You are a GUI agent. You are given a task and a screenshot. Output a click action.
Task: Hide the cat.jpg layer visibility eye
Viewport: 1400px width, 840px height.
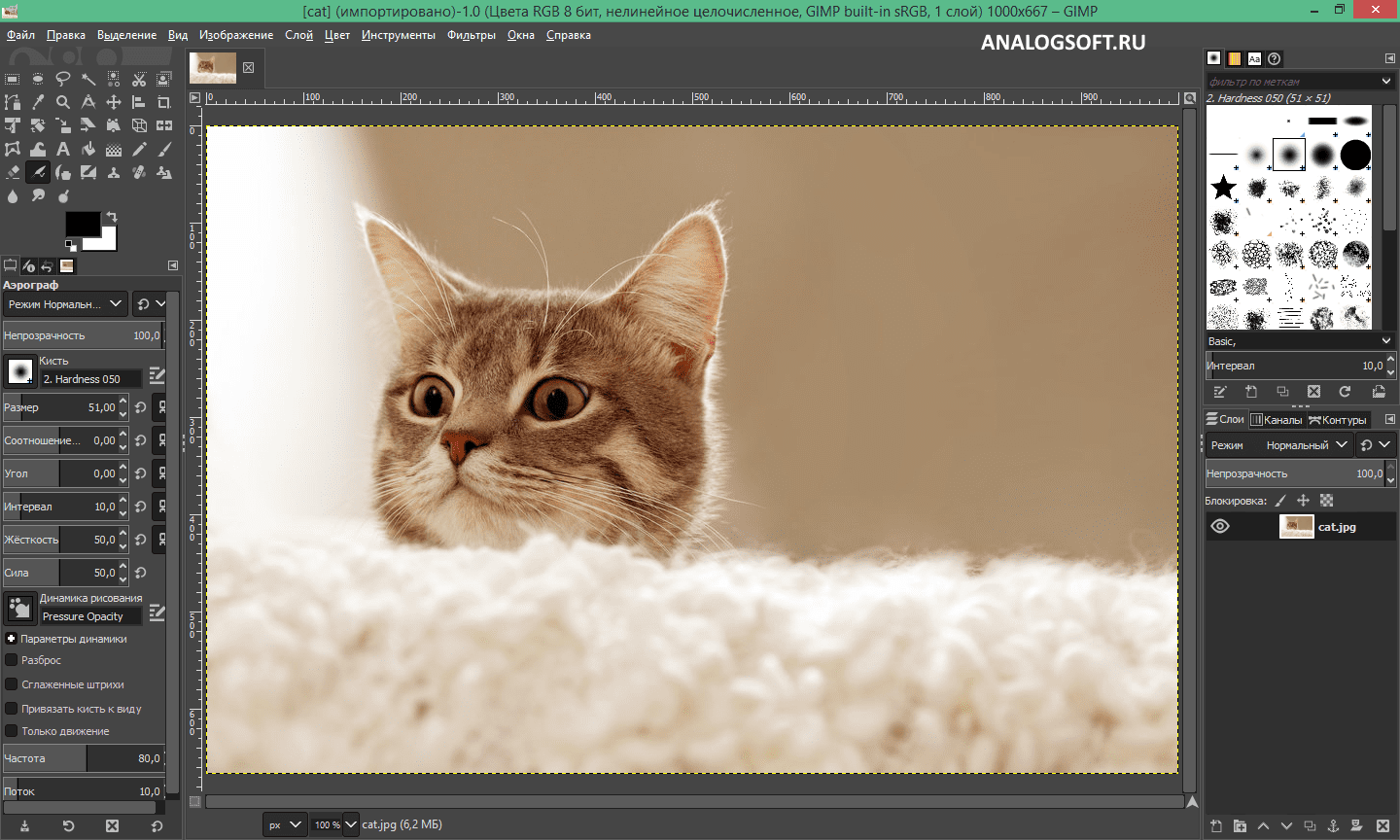click(1219, 526)
